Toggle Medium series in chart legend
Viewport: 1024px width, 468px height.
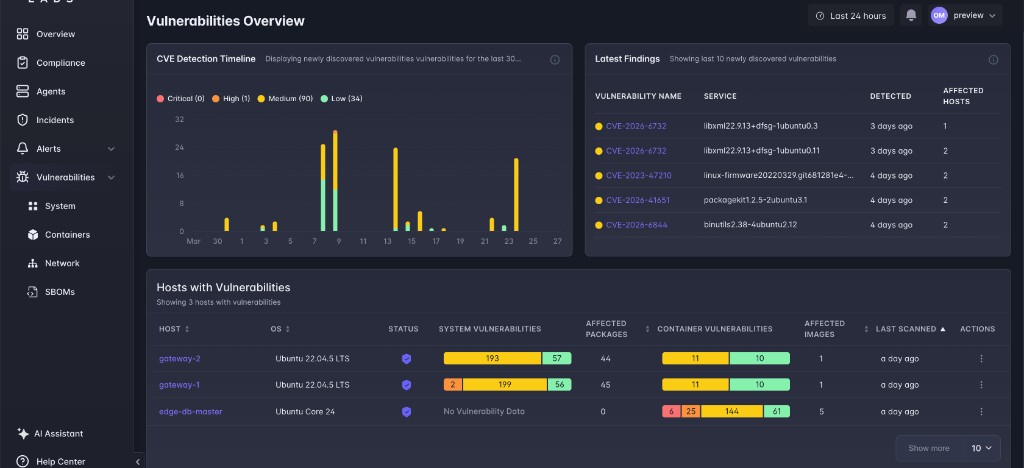[x=285, y=99]
